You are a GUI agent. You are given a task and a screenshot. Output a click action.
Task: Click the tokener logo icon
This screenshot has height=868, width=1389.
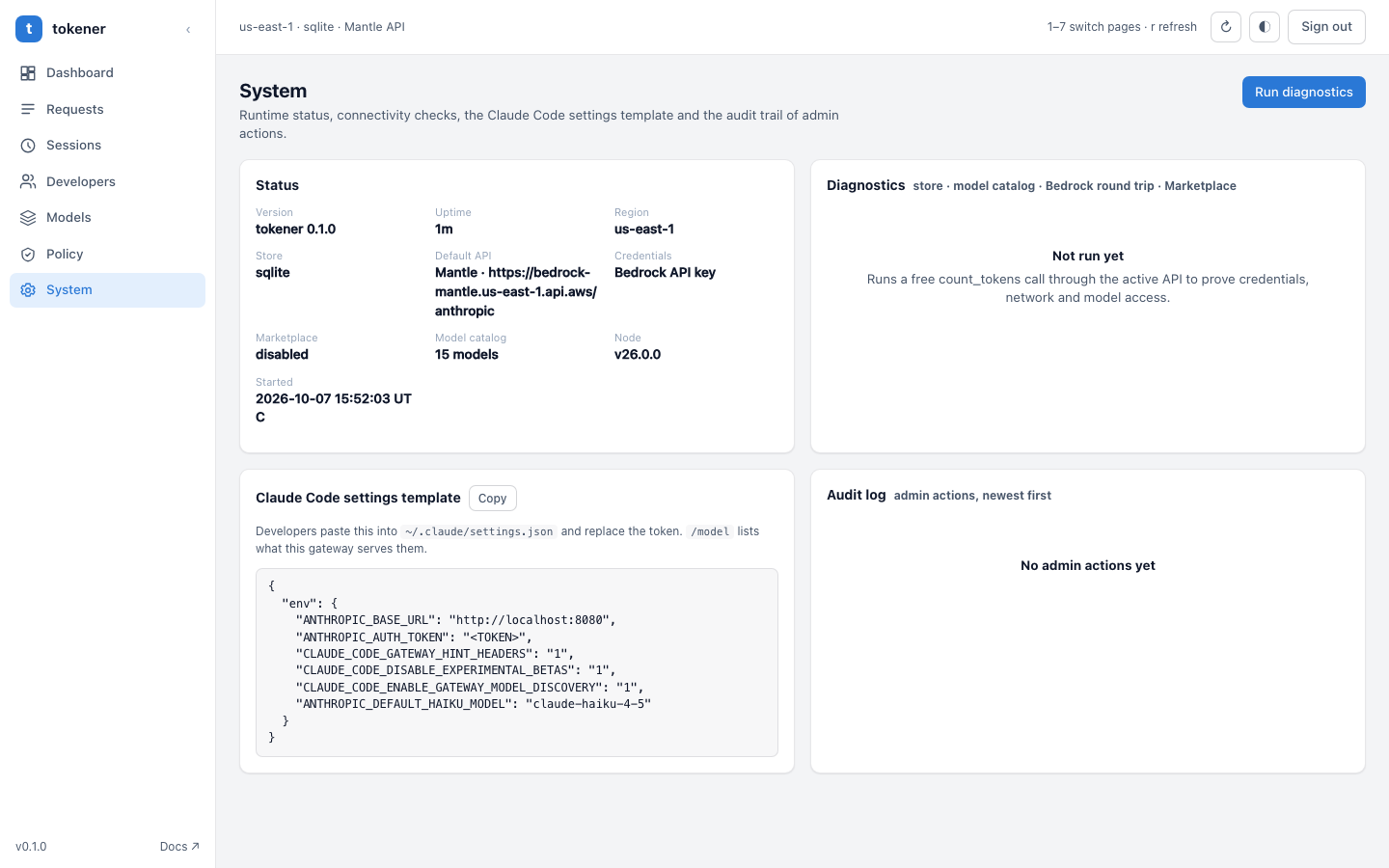click(x=29, y=29)
